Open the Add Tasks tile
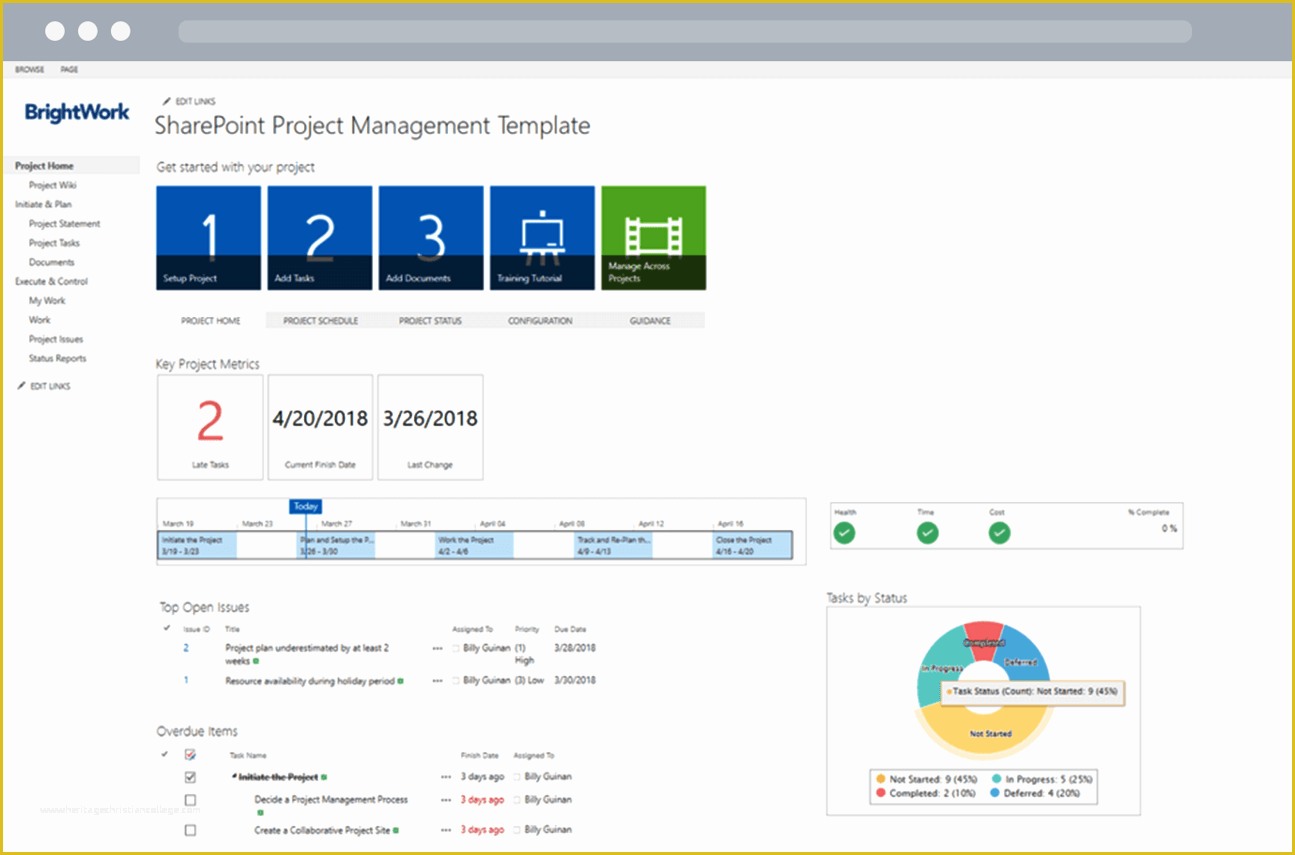 [320, 238]
